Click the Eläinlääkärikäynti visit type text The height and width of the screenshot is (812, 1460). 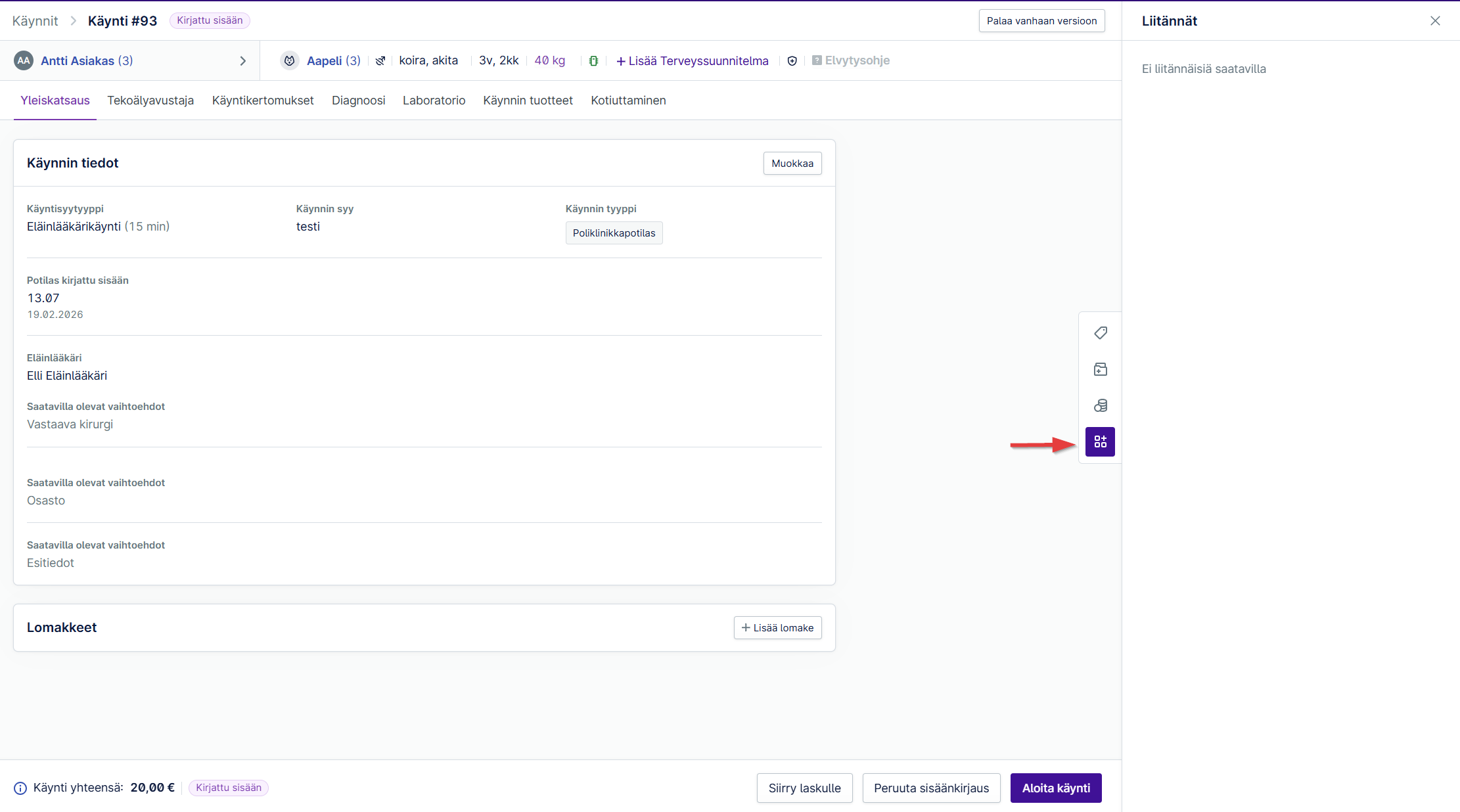tap(74, 227)
